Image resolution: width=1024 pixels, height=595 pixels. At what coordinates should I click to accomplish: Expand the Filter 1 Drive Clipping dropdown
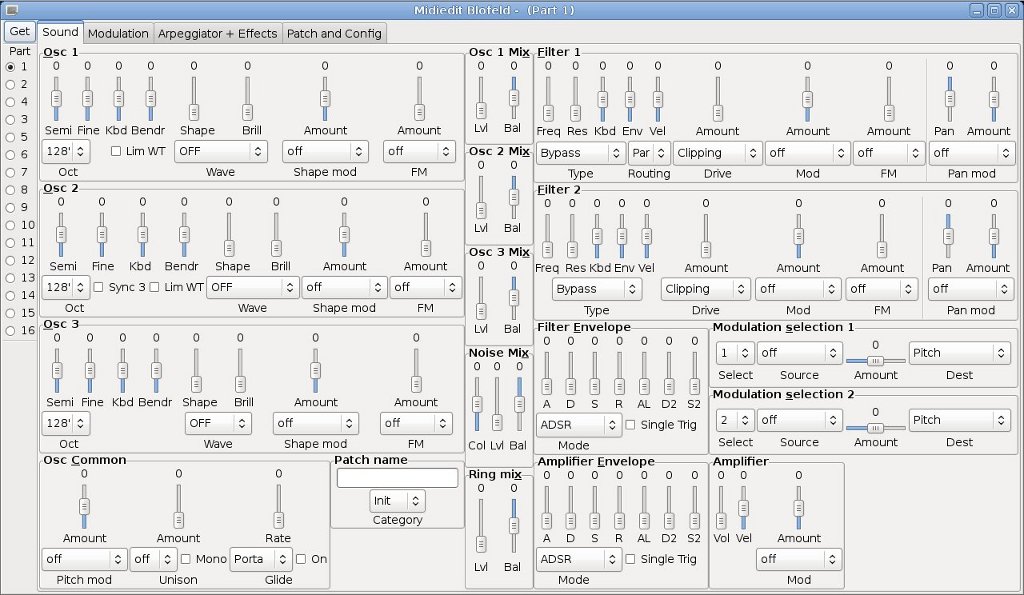716,153
